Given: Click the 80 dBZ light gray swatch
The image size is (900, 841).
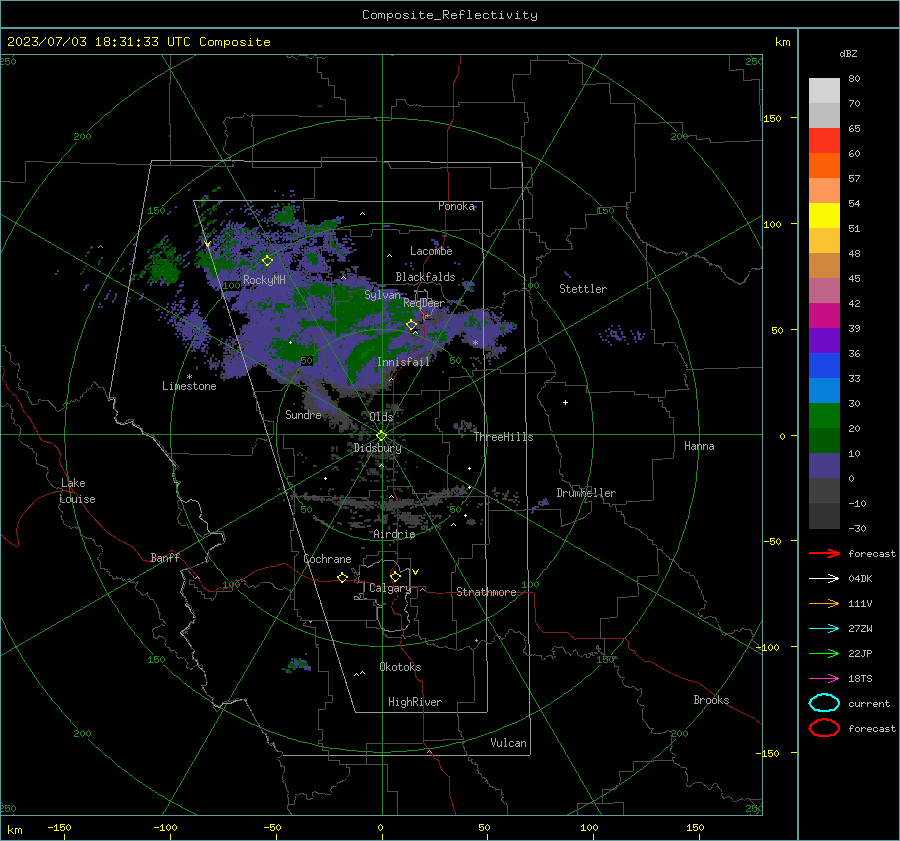Looking at the screenshot, I should pyautogui.click(x=824, y=90).
